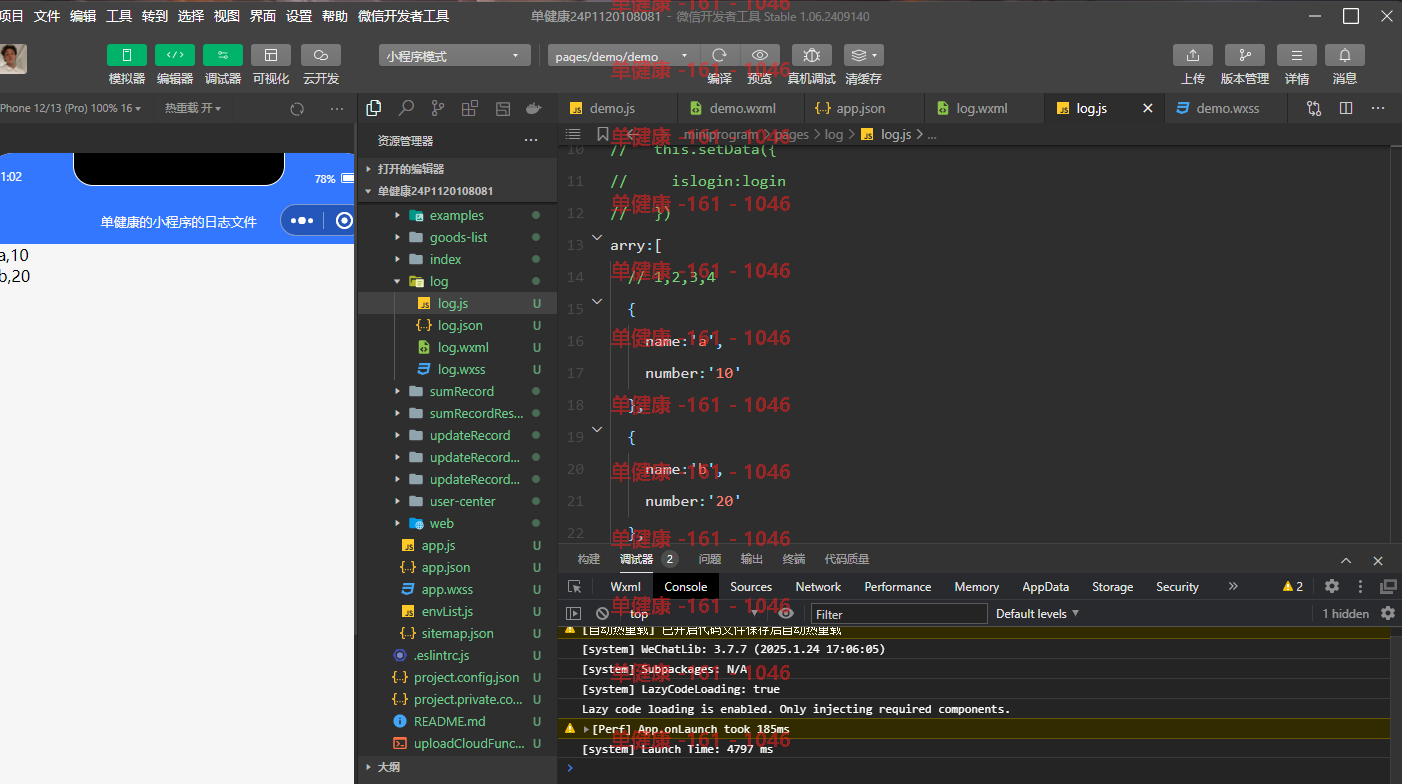
Task: Open log.wxss in the file tree
Action: tap(461, 369)
